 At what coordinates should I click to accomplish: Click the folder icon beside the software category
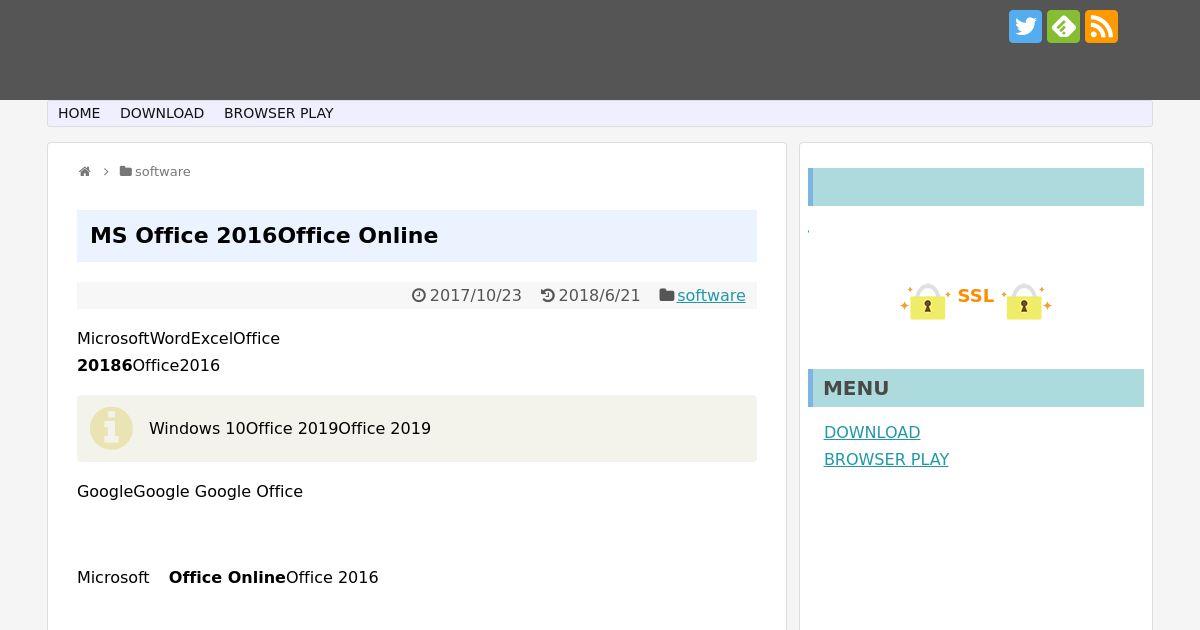click(667, 295)
